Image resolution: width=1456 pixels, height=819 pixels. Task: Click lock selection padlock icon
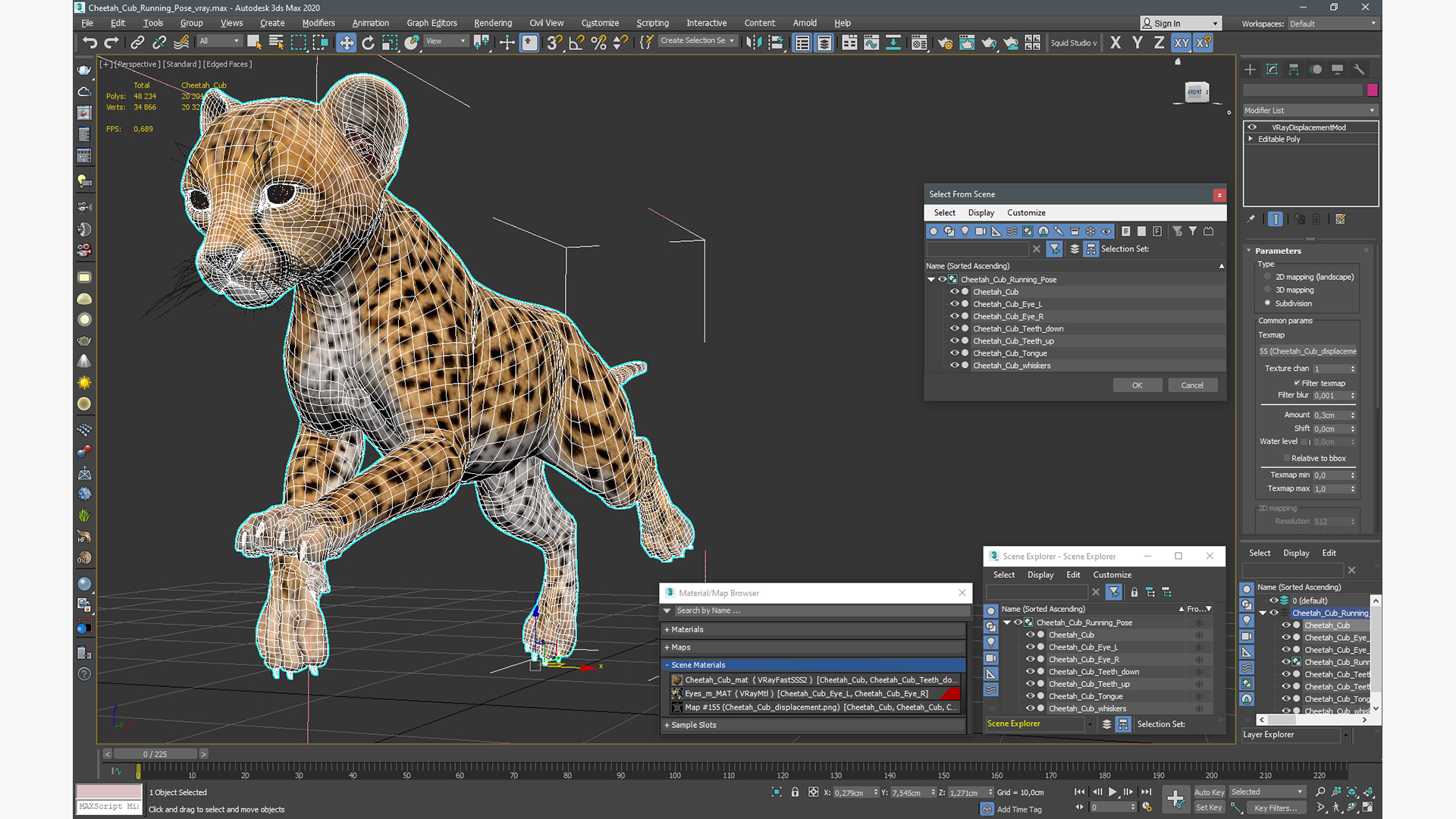pyautogui.click(x=795, y=792)
